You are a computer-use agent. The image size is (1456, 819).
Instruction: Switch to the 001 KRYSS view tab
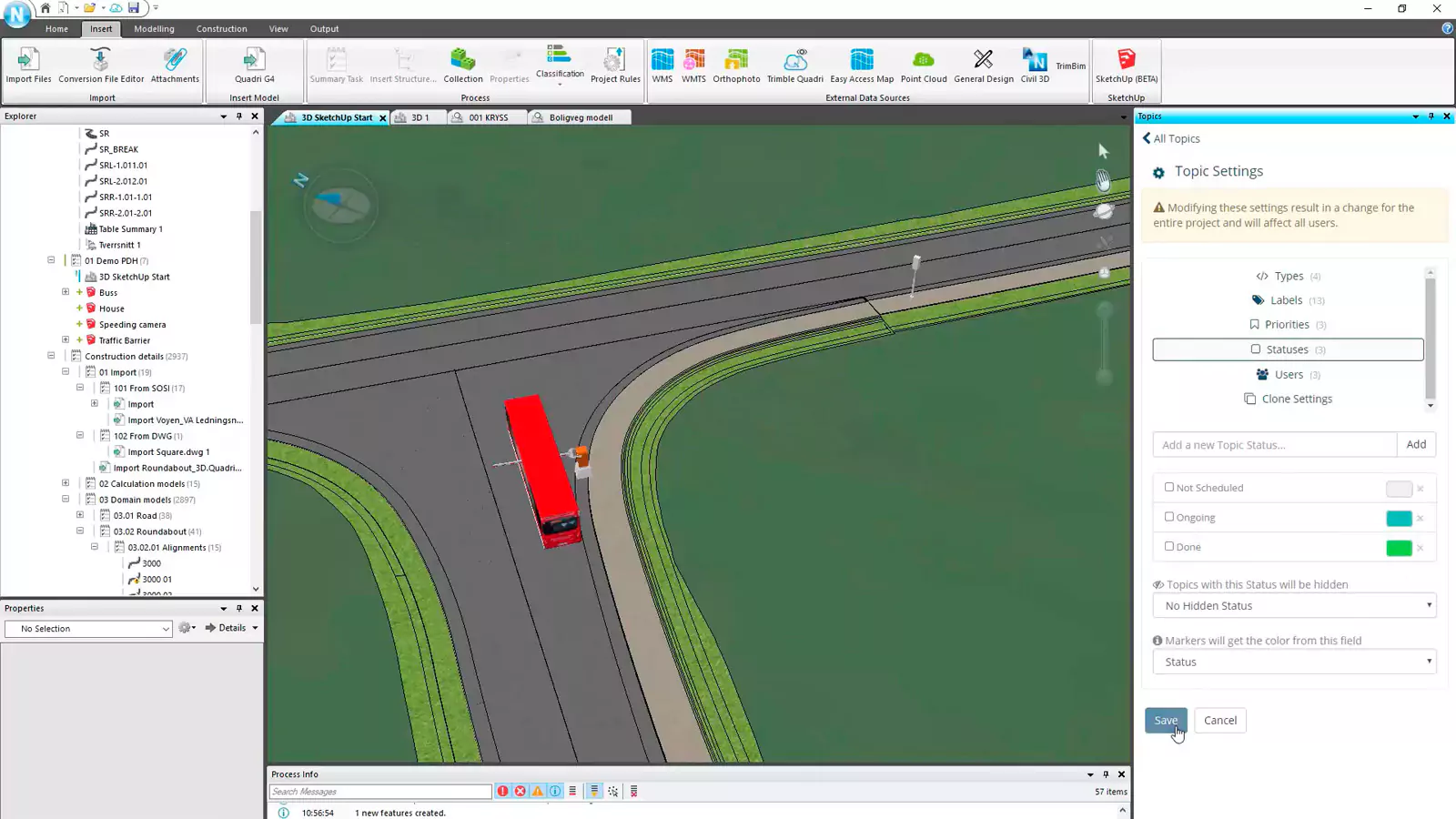[488, 117]
